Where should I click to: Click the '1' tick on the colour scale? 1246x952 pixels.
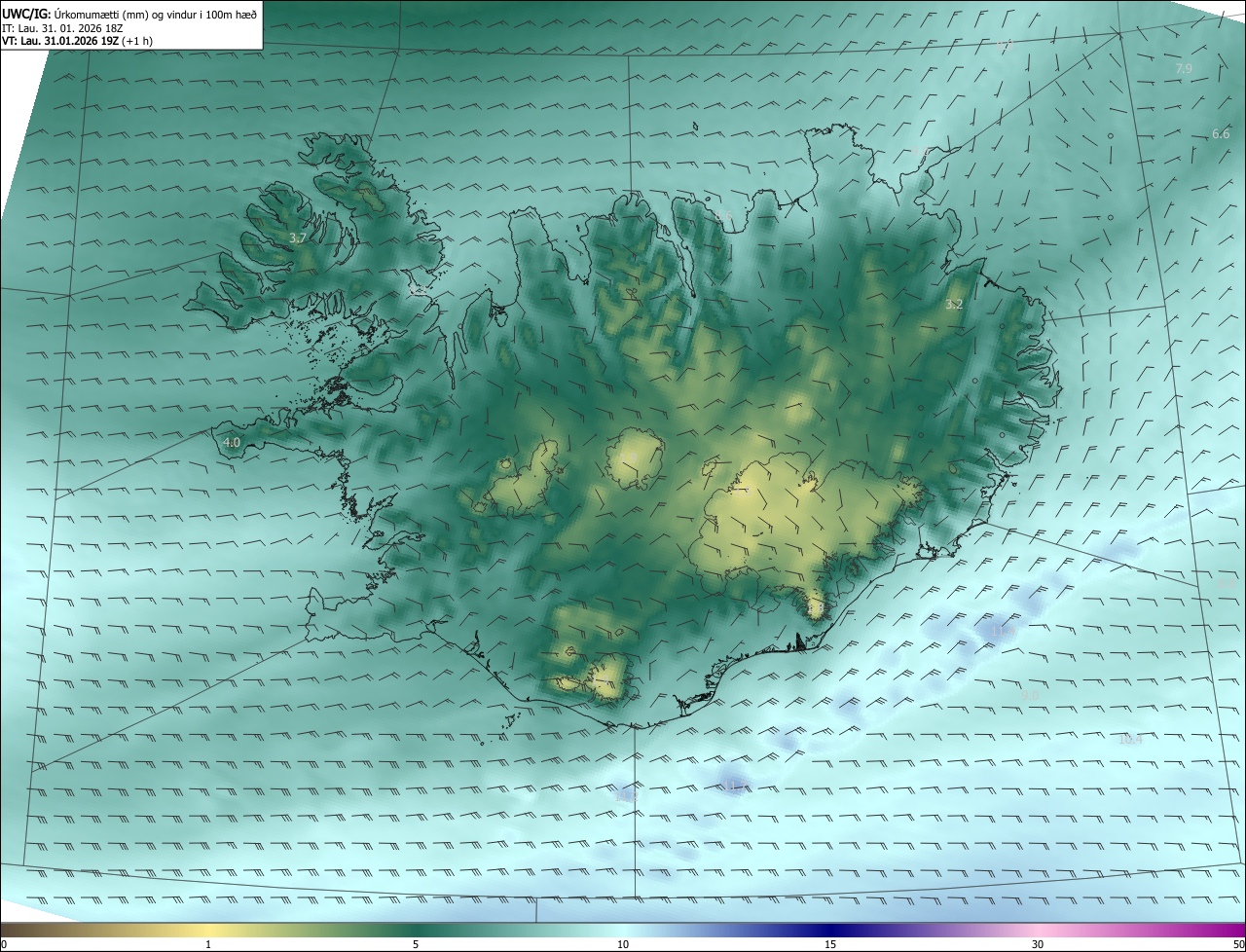[x=208, y=944]
